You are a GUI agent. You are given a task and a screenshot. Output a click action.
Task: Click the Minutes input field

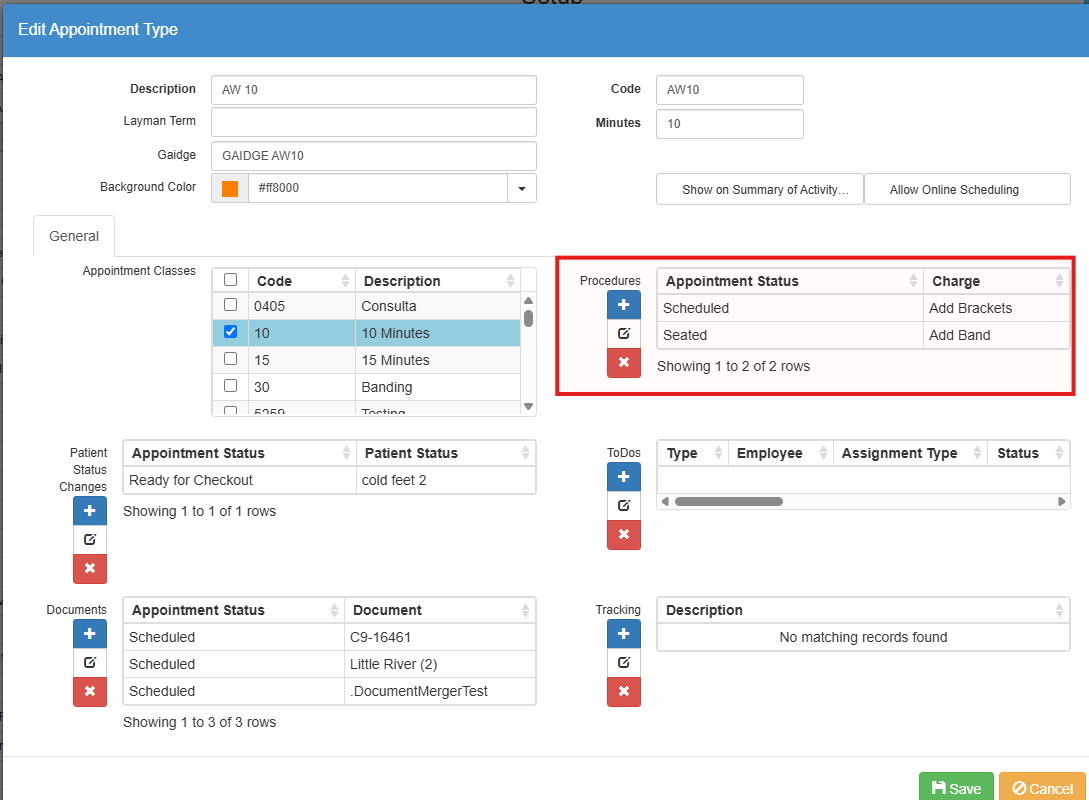[730, 124]
